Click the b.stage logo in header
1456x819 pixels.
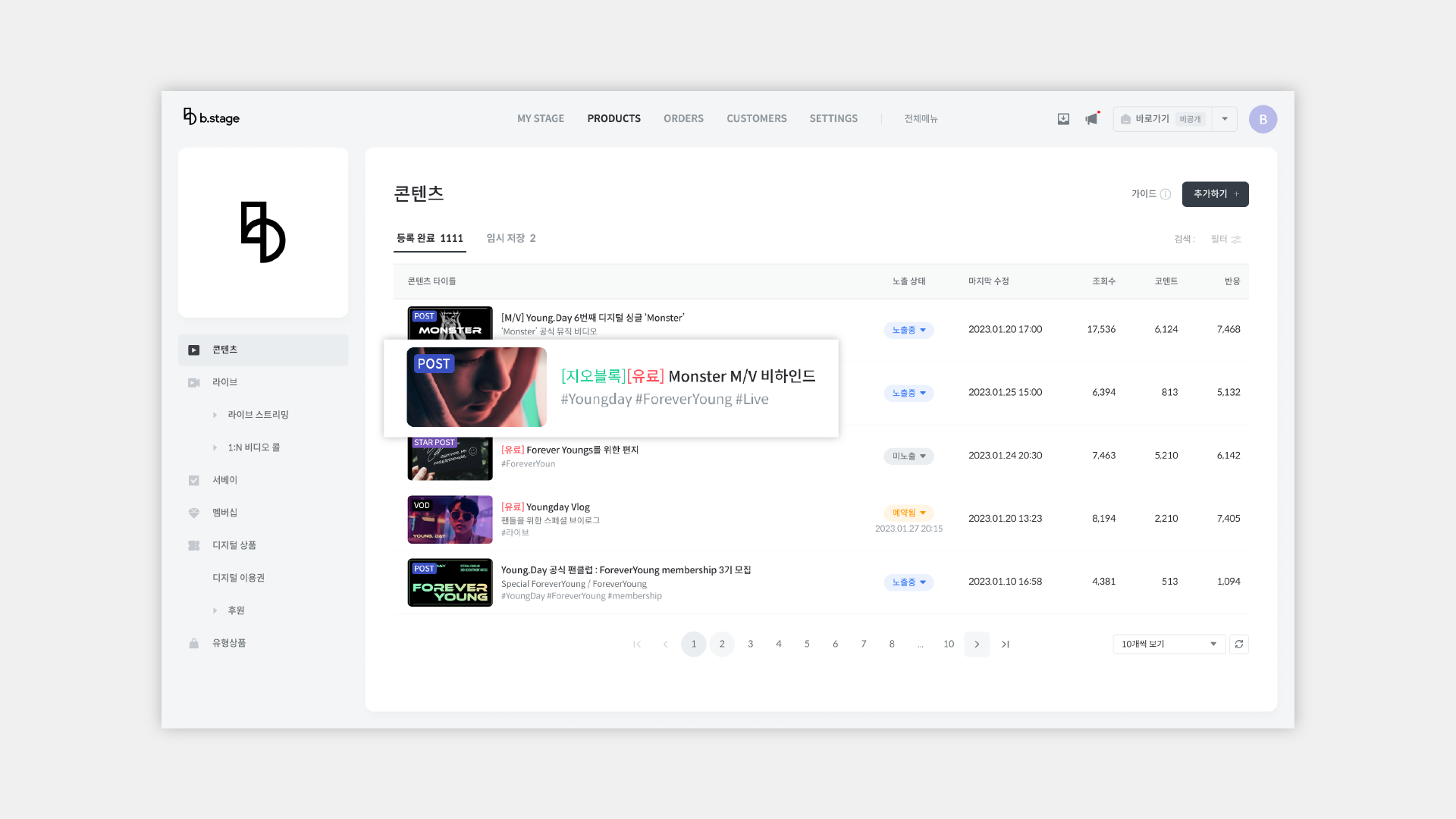[211, 118]
